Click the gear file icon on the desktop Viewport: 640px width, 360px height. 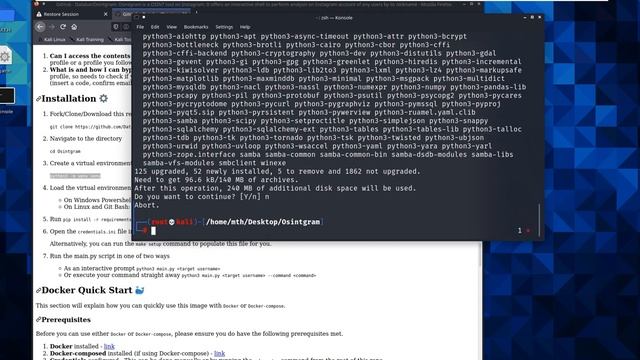(x=5, y=56)
